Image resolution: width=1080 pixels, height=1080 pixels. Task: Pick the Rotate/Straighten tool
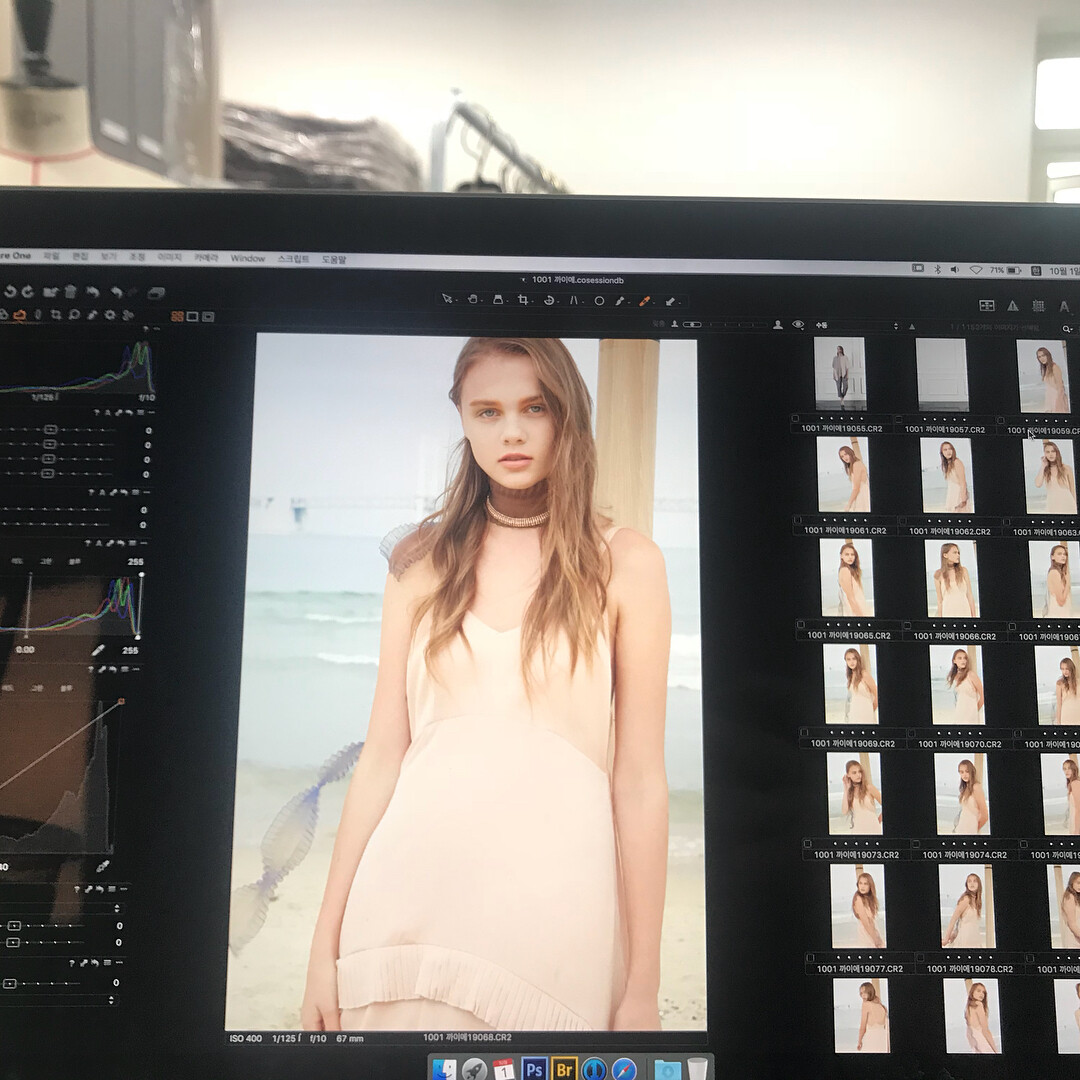point(549,300)
